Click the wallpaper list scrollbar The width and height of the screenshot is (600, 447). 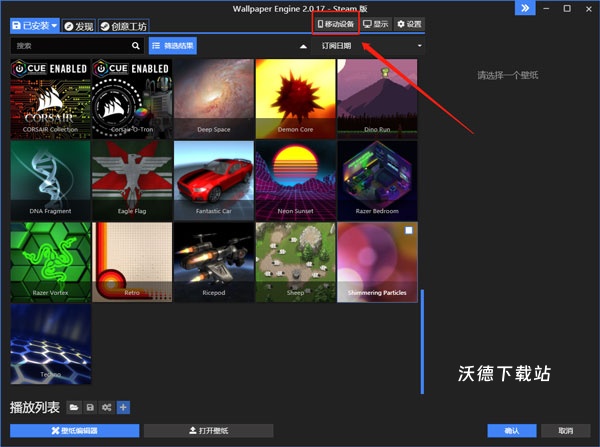(422, 341)
